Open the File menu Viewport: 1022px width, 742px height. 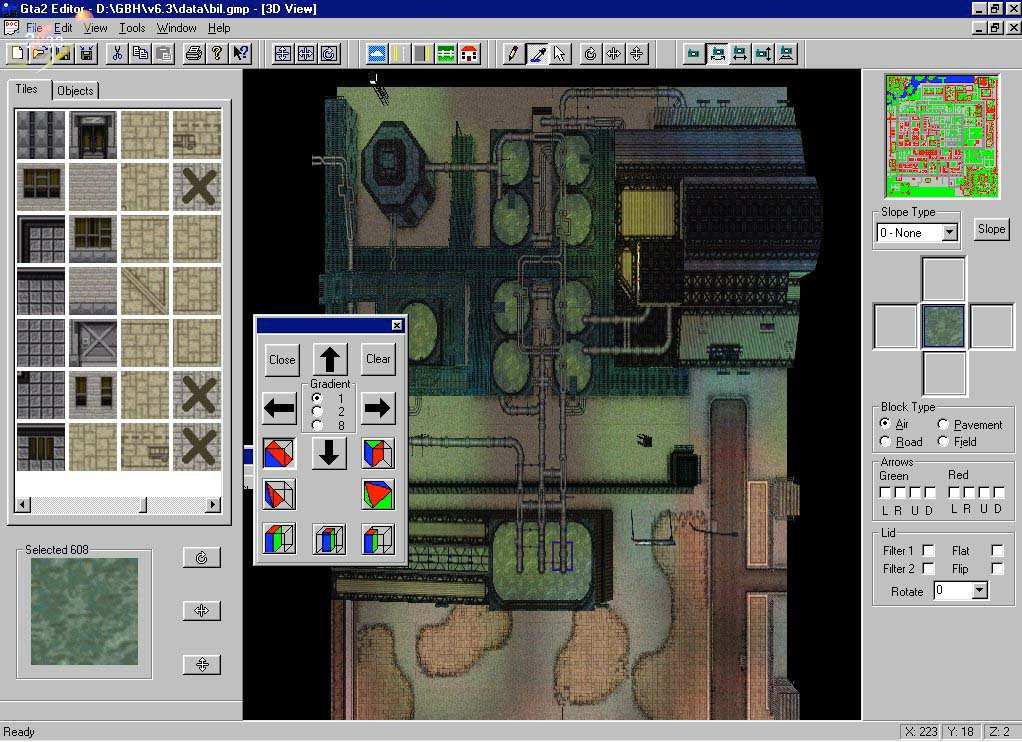pyautogui.click(x=35, y=28)
